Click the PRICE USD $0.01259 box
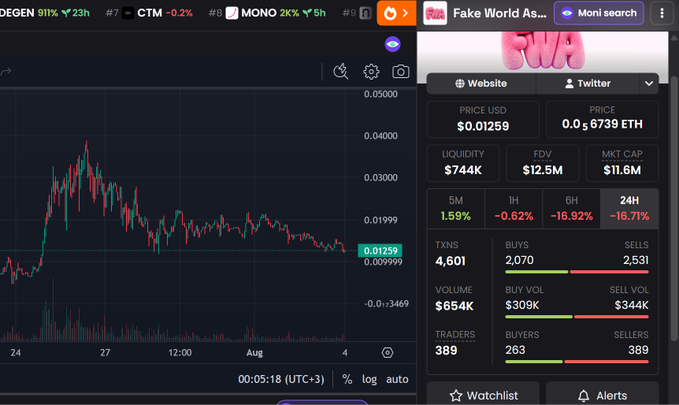 click(x=483, y=119)
